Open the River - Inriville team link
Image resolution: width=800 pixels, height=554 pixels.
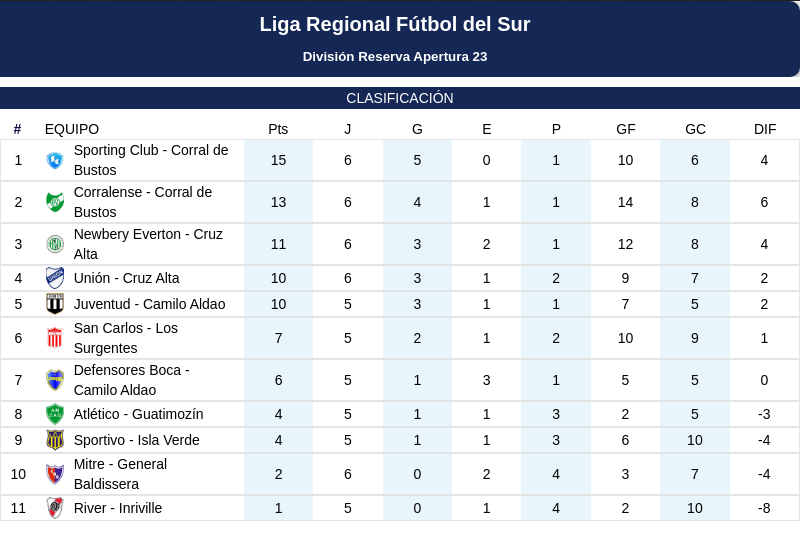(118, 508)
